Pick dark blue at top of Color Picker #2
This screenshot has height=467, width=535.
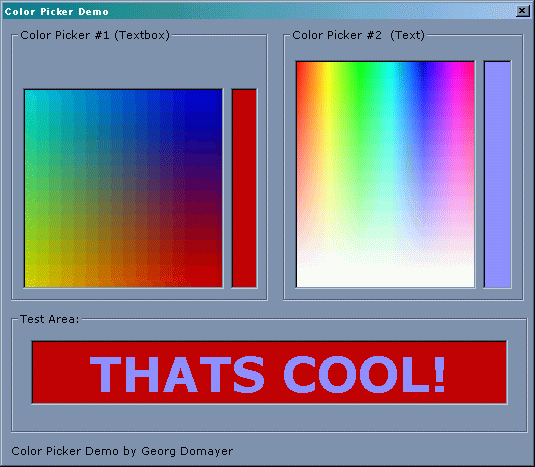tap(424, 72)
